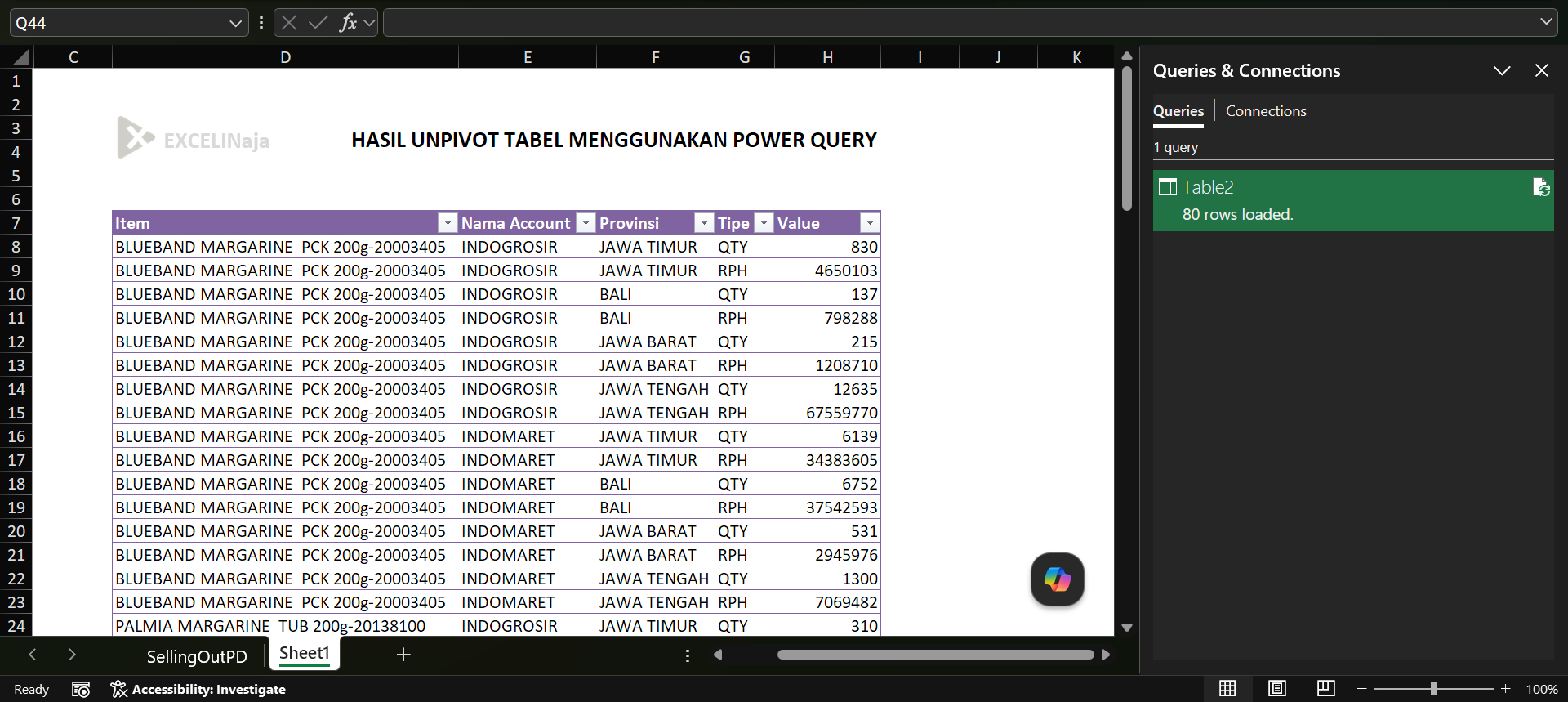The height and width of the screenshot is (702, 1568).
Task: Select the Table2 query entry
Action: pyautogui.click(x=1353, y=200)
